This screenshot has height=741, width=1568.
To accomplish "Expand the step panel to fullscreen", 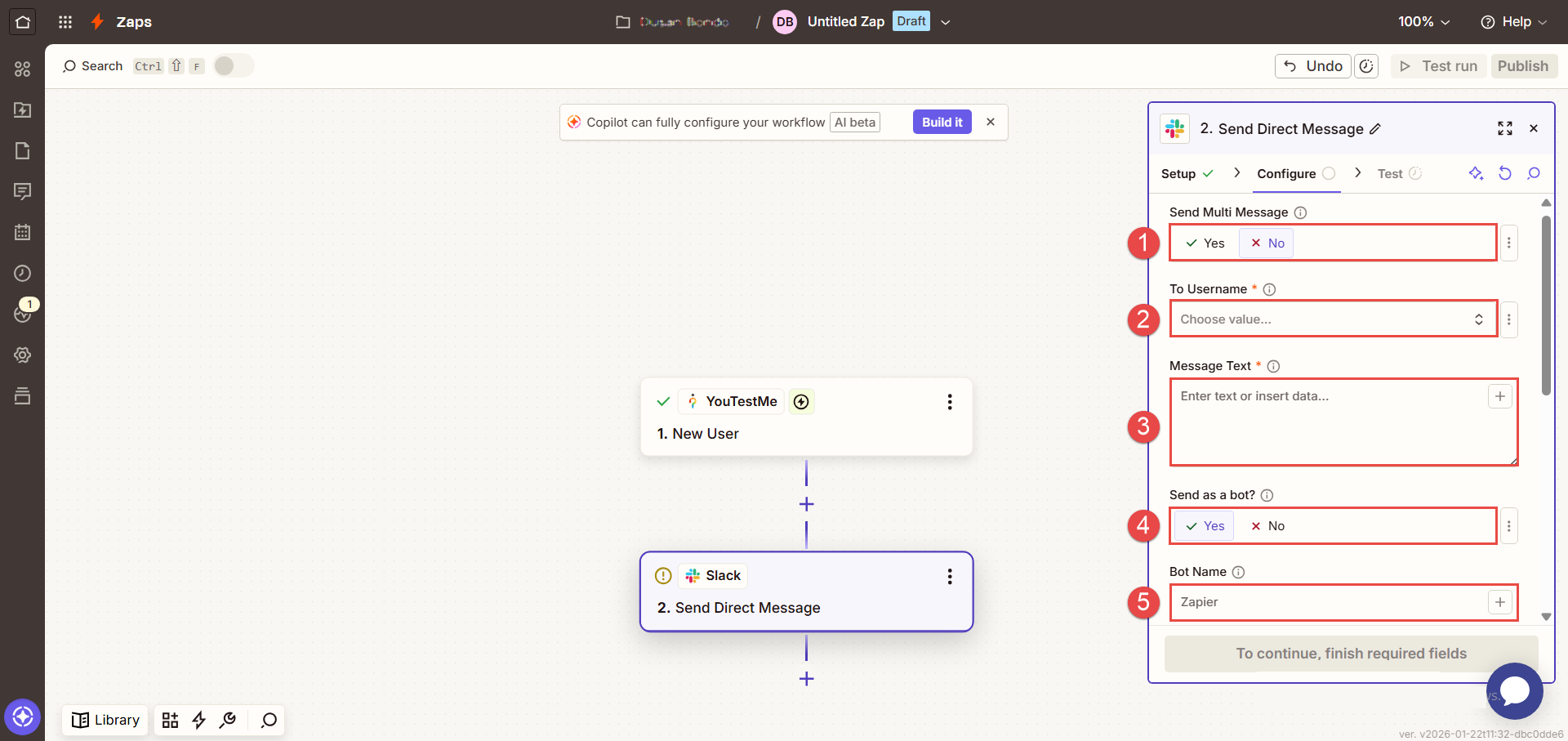I will point(1504,128).
